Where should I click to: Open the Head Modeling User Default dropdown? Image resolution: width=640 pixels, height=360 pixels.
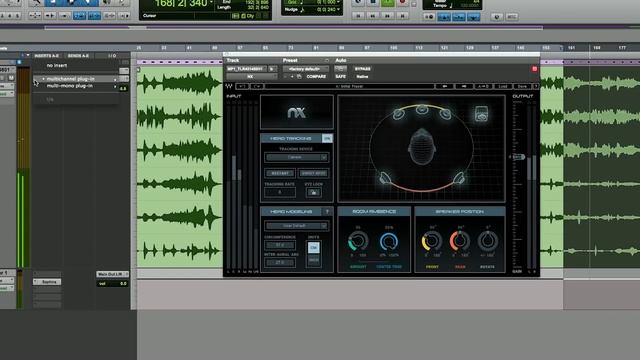pos(296,226)
